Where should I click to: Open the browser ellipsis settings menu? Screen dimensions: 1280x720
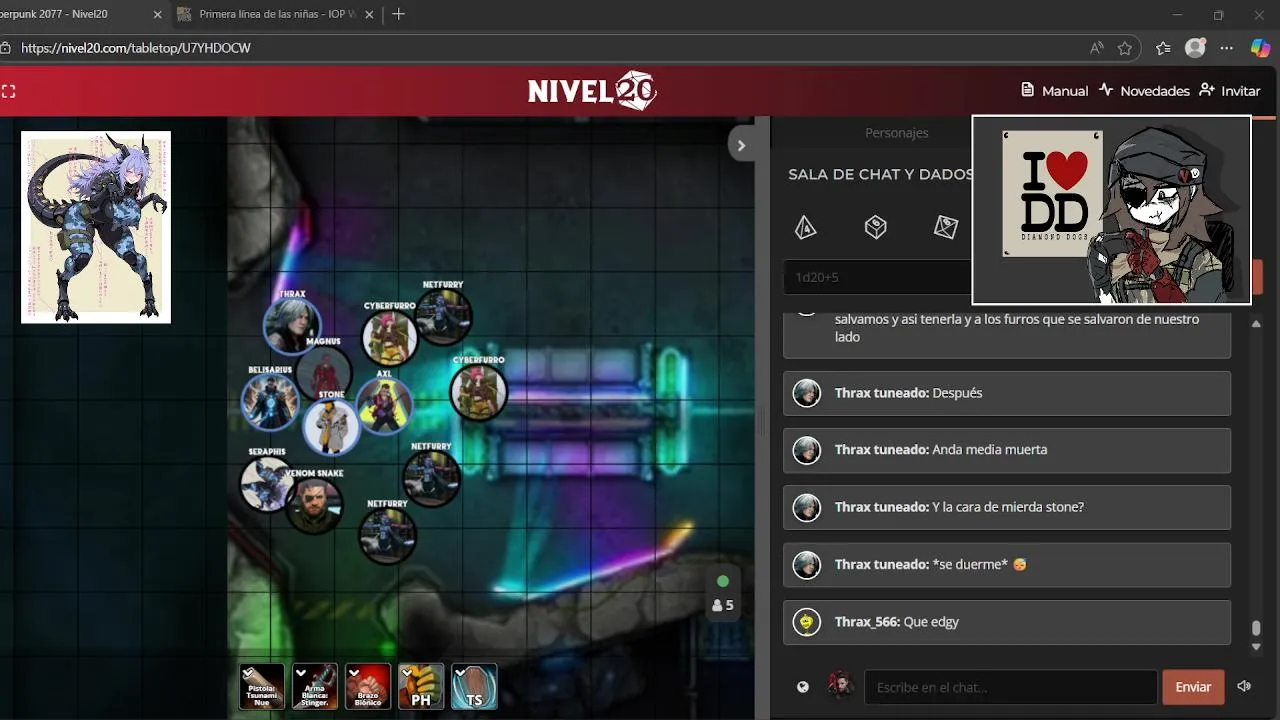click(x=1227, y=48)
